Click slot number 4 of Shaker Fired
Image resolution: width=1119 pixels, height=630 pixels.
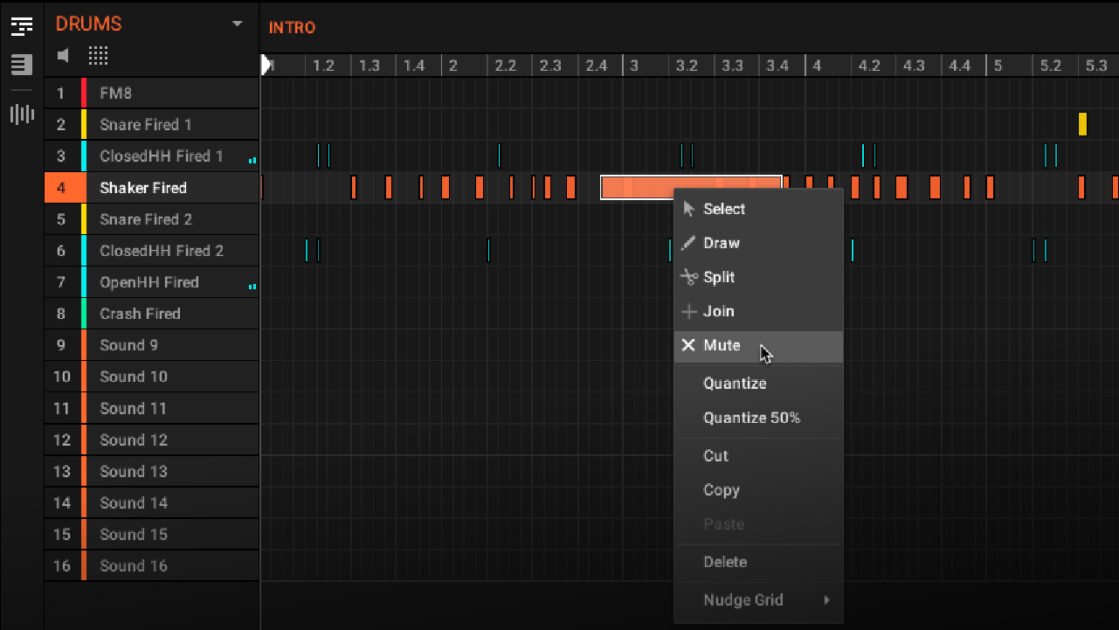61,188
